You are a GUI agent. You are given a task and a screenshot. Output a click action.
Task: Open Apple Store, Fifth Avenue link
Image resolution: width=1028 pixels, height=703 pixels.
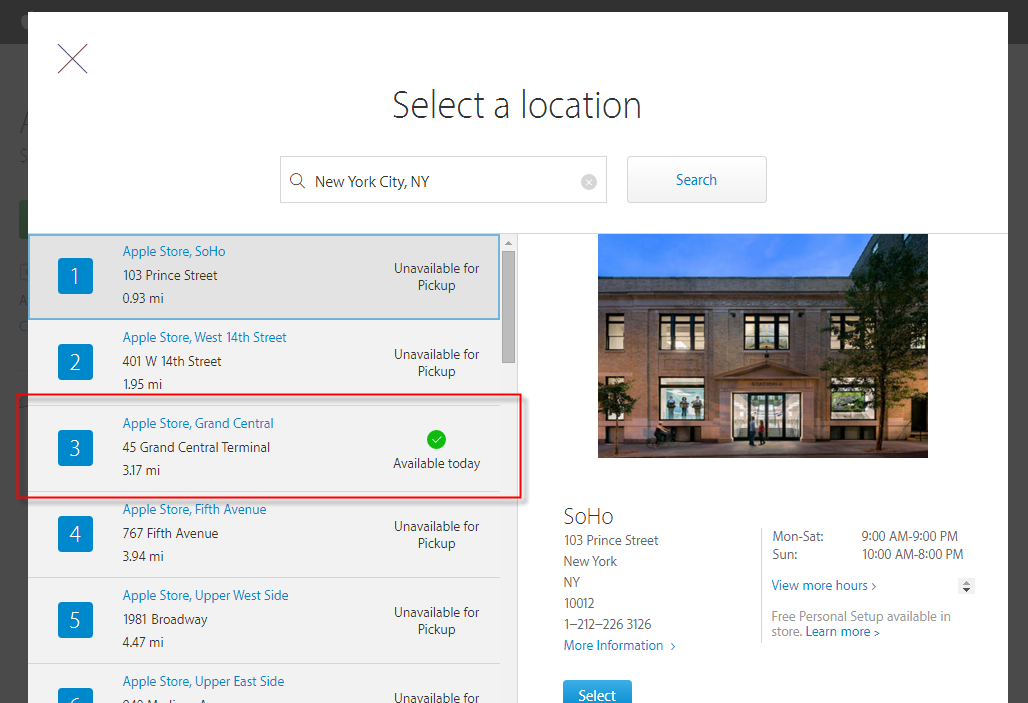pyautogui.click(x=194, y=509)
